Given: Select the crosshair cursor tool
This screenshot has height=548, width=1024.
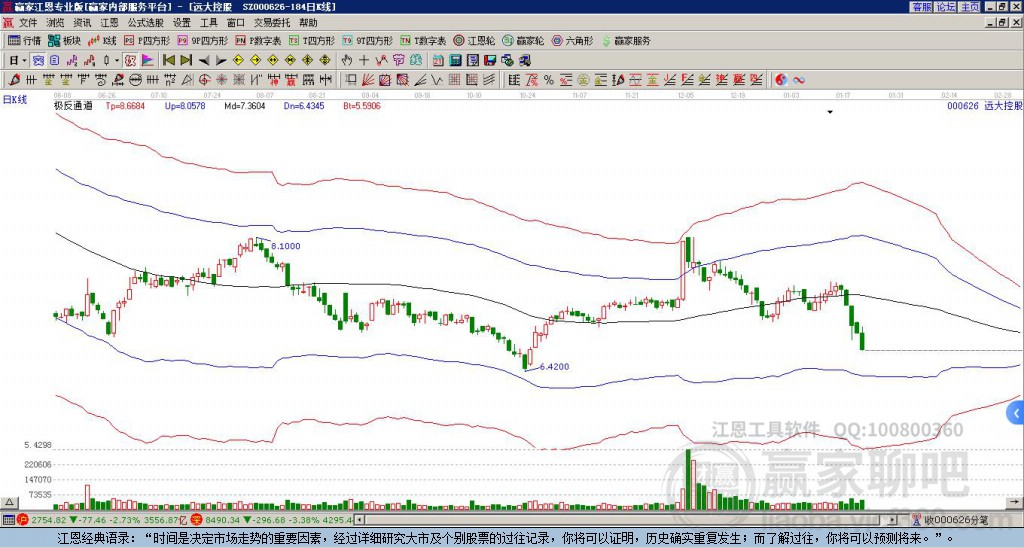Looking at the screenshot, I should point(364,61).
